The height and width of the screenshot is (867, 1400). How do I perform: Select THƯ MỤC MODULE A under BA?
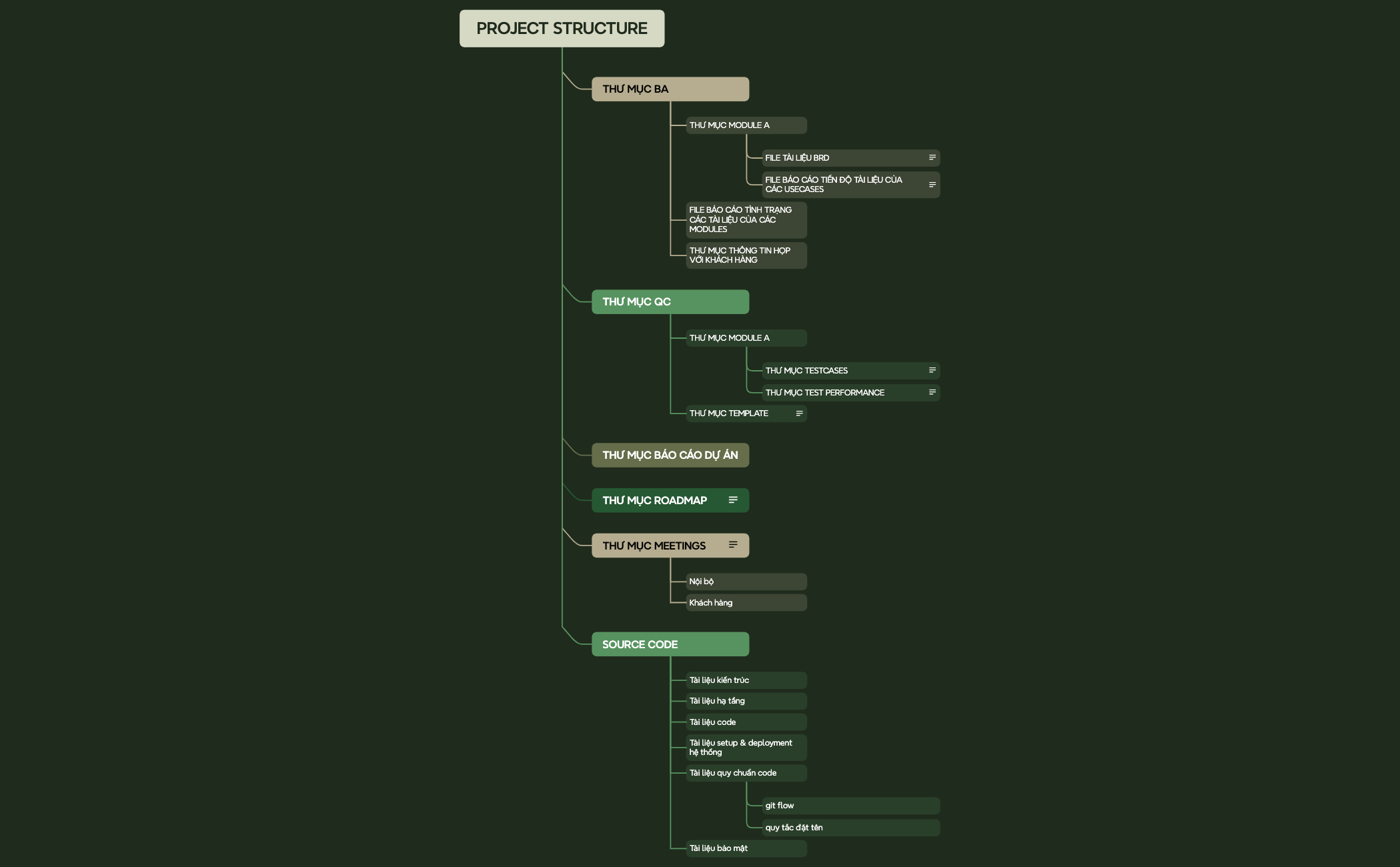(x=746, y=125)
